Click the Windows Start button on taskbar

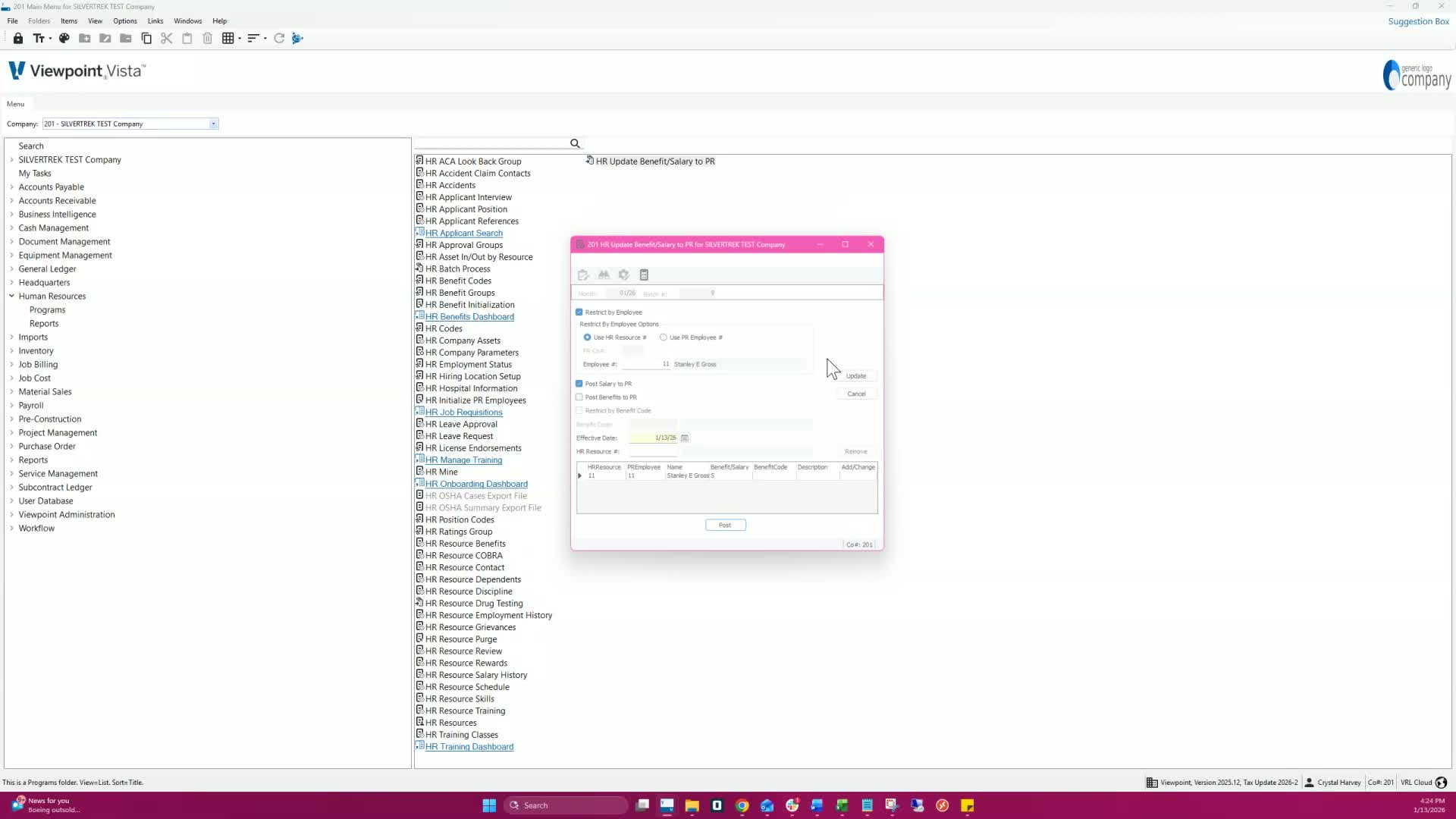489,805
